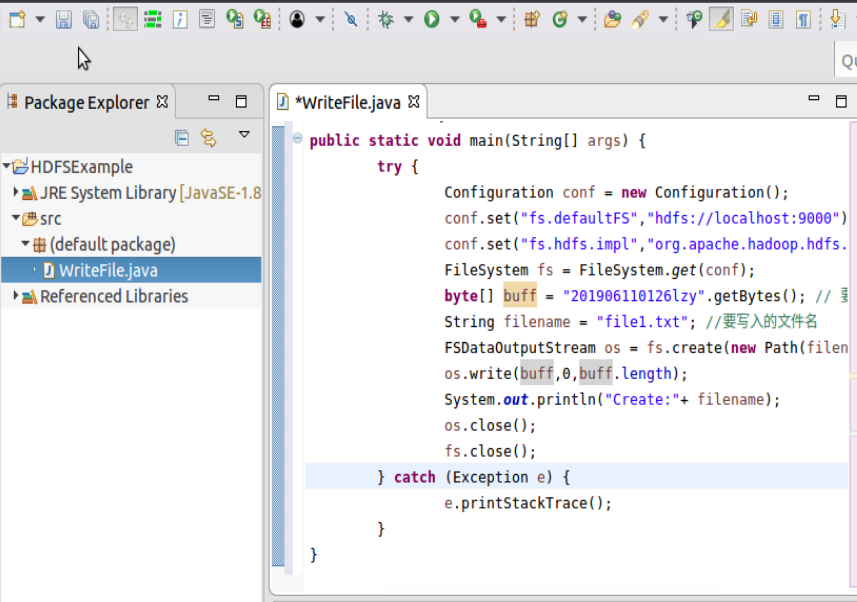The image size is (857, 602).
Task: Collapse the main method using fold marker
Action: (297, 140)
